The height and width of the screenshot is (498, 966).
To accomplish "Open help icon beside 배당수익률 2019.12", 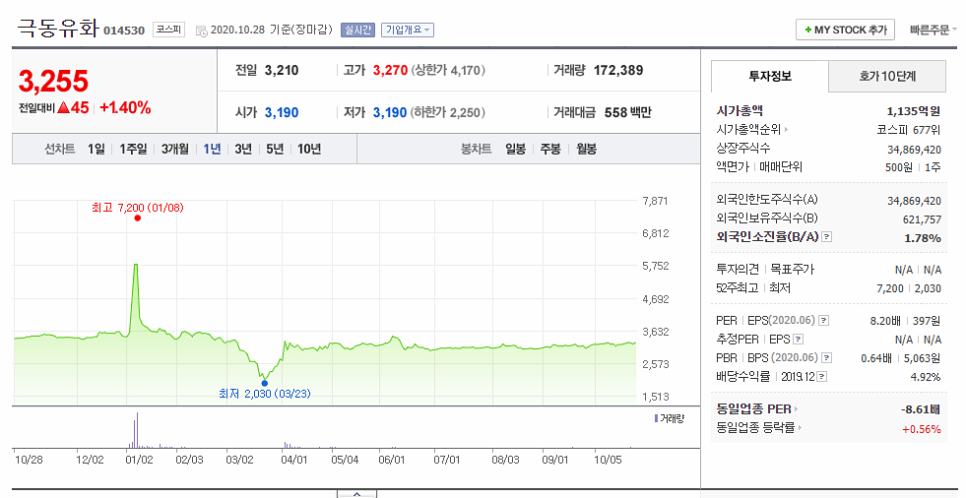I will click(822, 377).
